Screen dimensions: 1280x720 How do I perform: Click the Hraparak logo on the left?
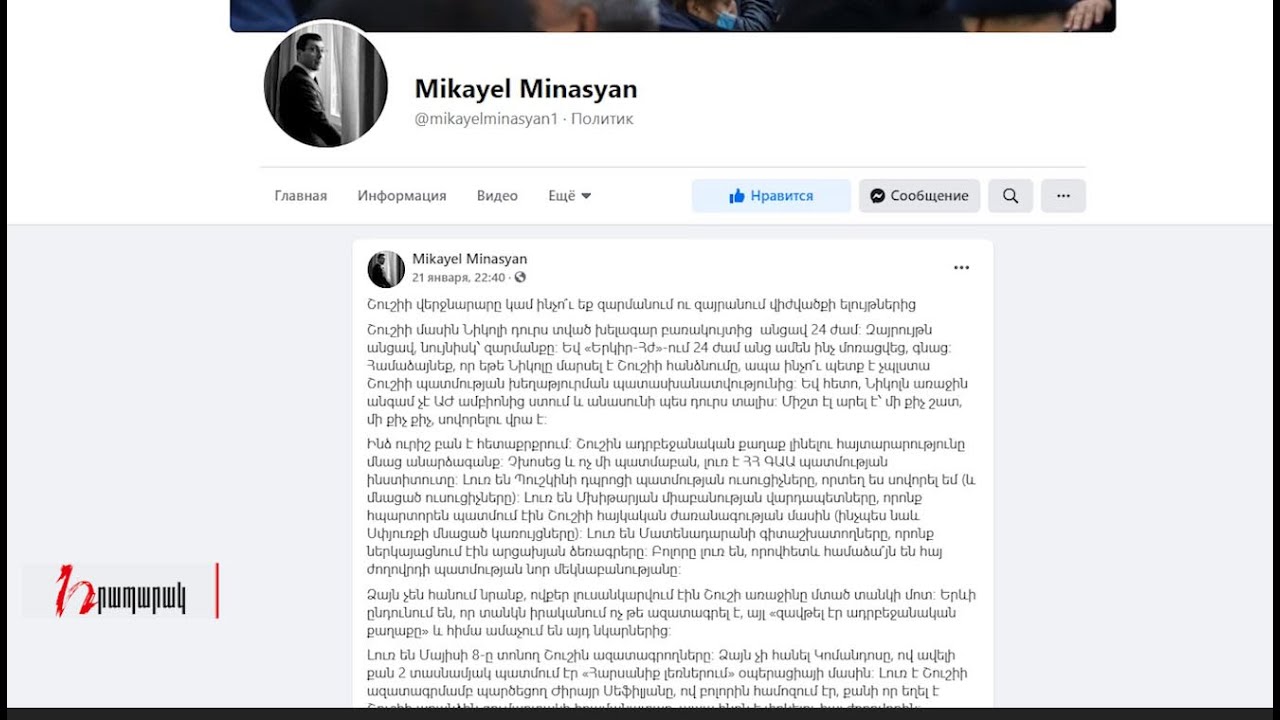120,591
